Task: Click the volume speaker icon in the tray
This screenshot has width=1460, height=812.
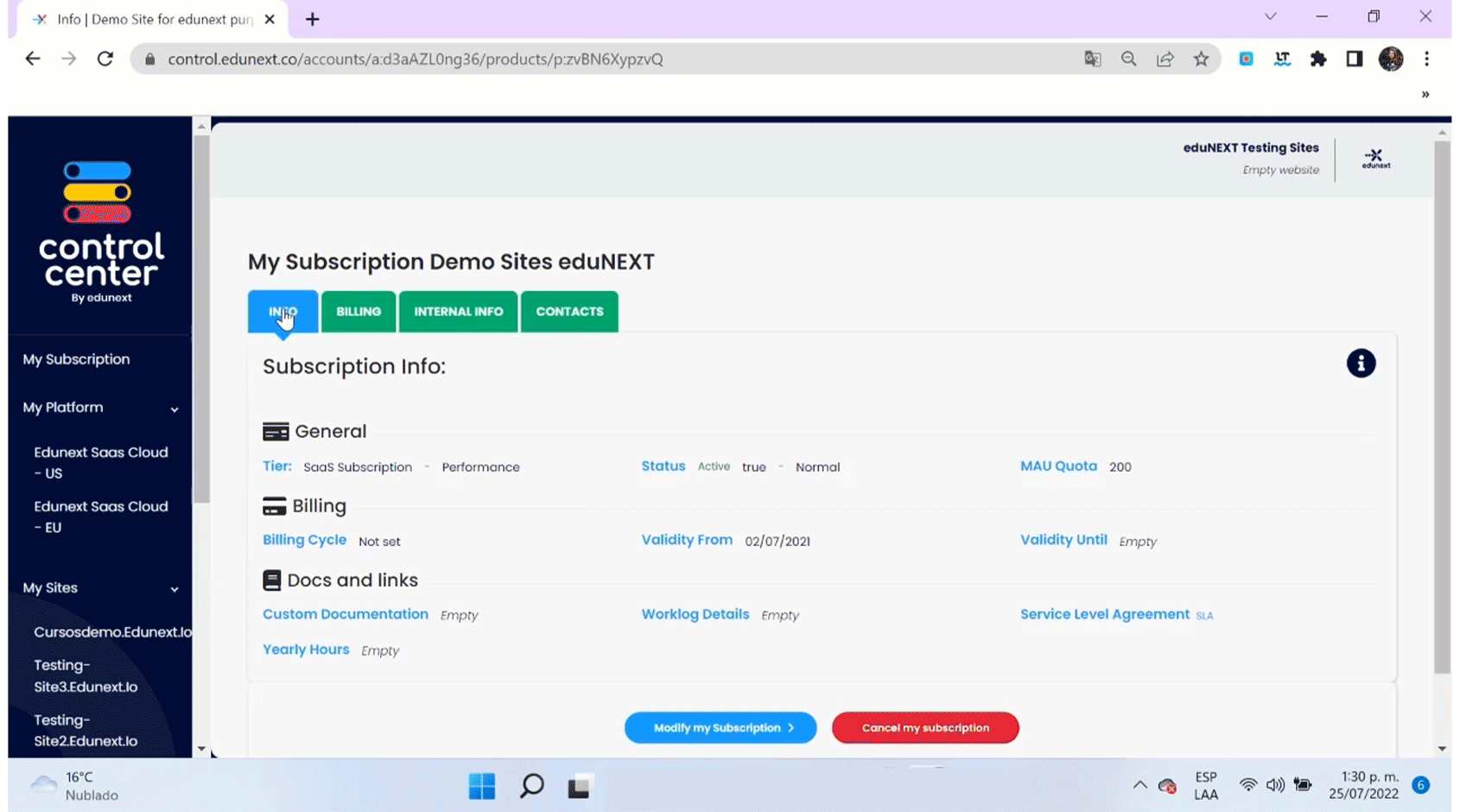Action: (1275, 785)
